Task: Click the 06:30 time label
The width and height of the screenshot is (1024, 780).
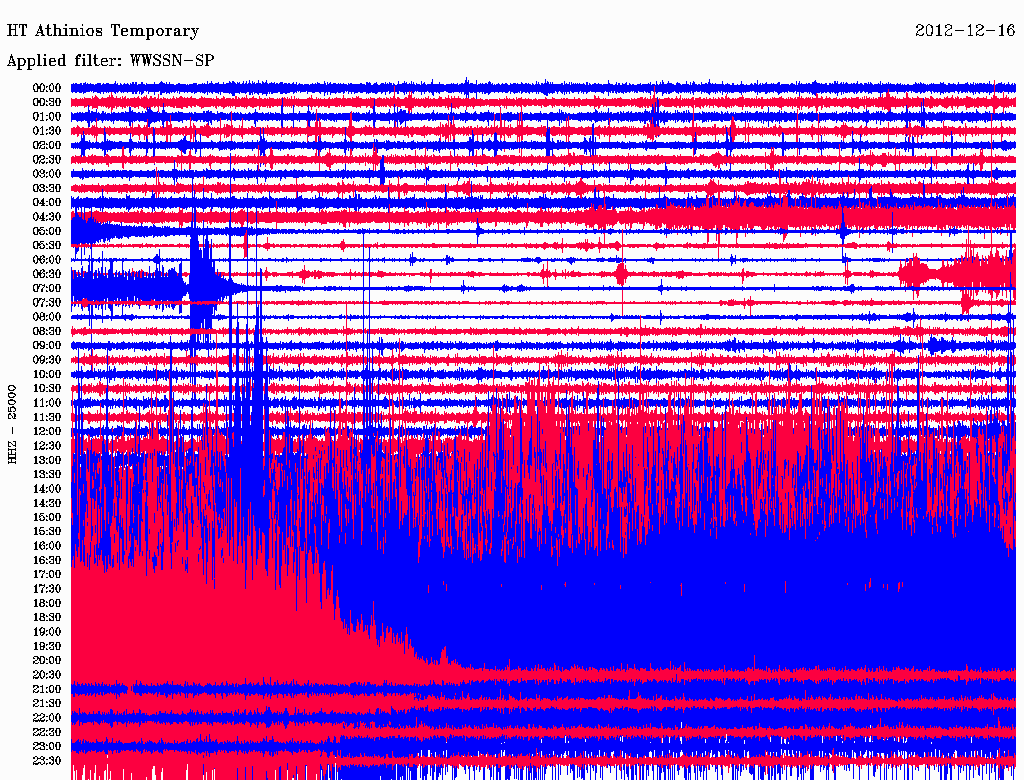Action: click(47, 274)
